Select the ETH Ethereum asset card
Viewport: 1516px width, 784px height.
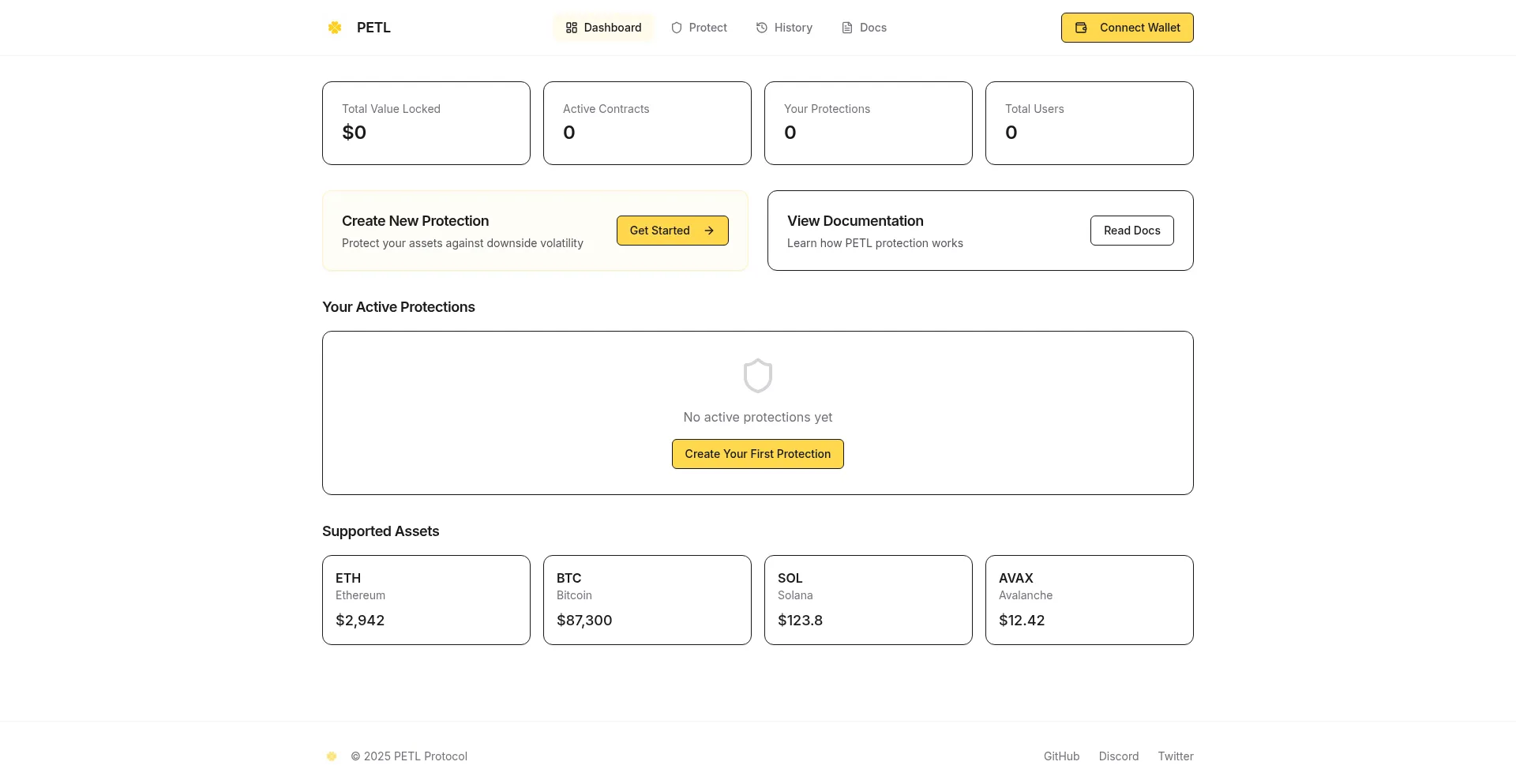pyautogui.click(x=426, y=600)
